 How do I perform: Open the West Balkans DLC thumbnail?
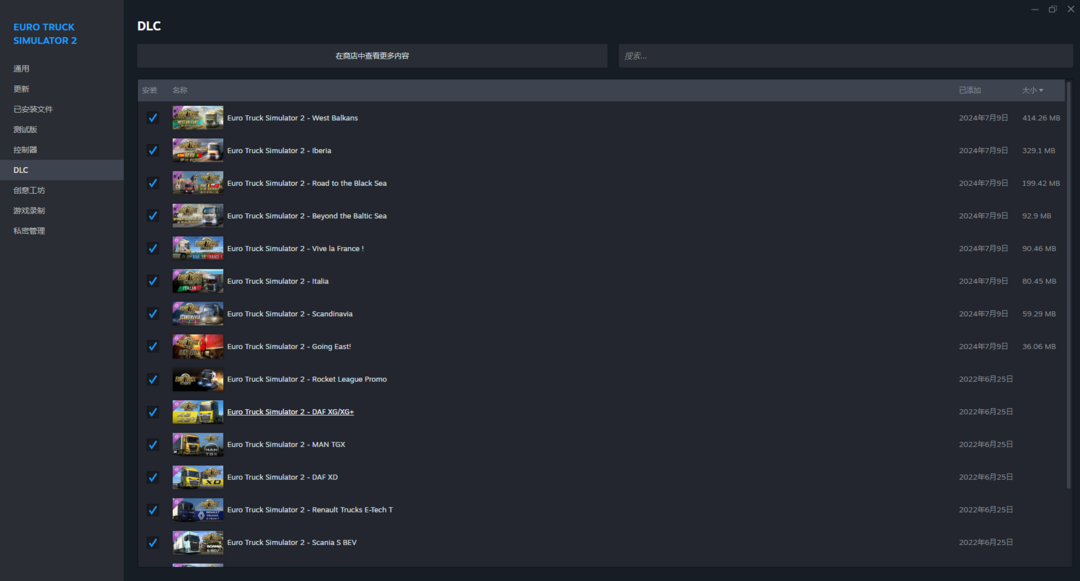click(x=198, y=118)
